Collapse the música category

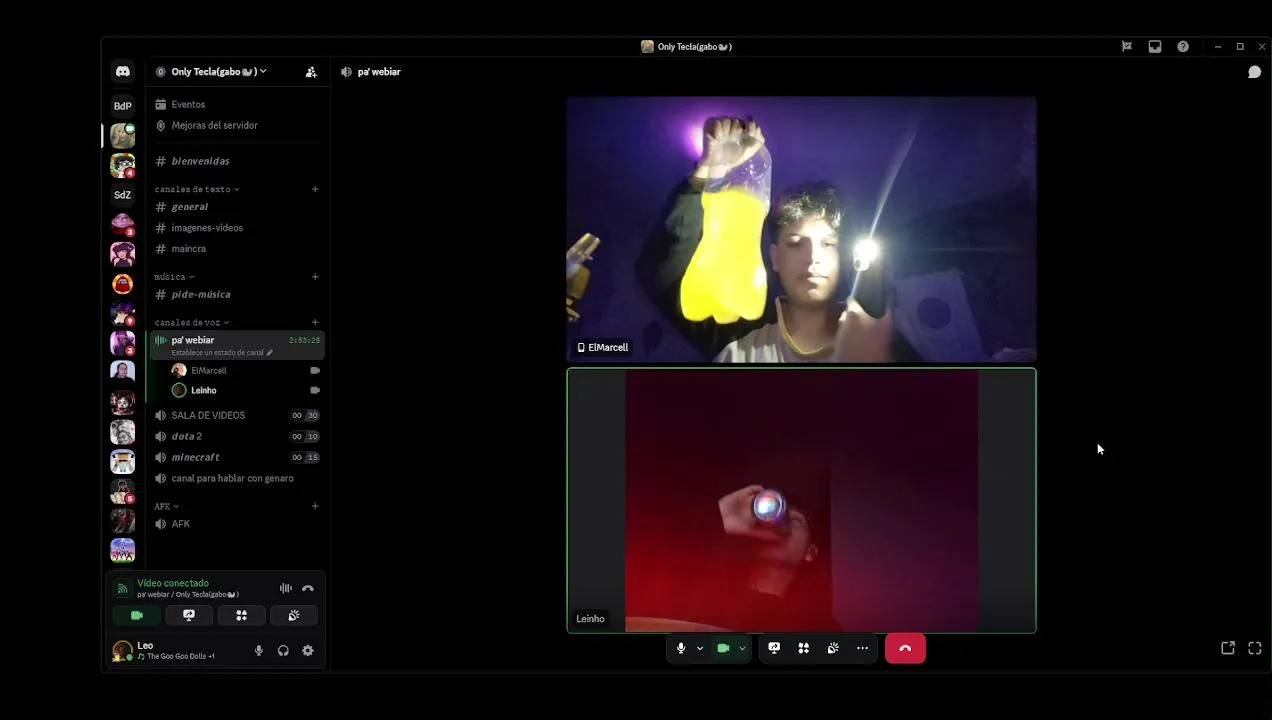pos(174,277)
